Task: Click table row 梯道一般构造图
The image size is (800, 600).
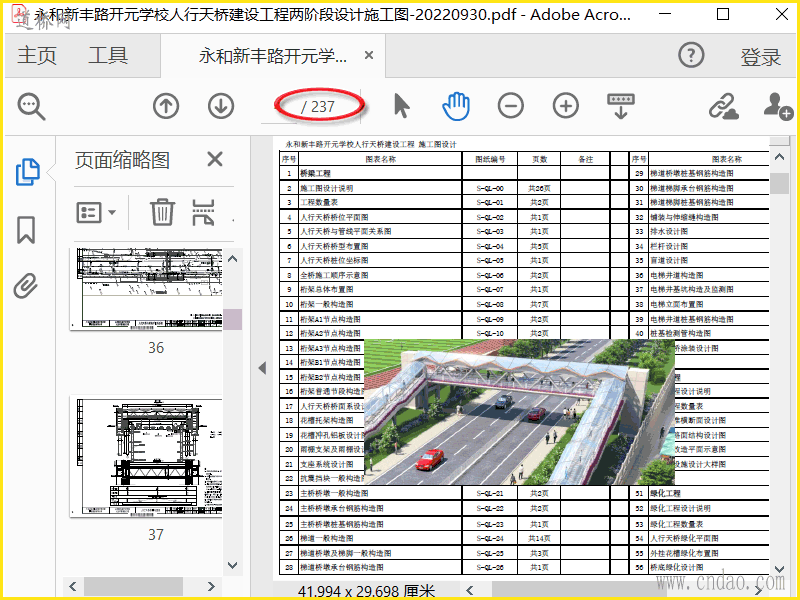Action: 444,538
